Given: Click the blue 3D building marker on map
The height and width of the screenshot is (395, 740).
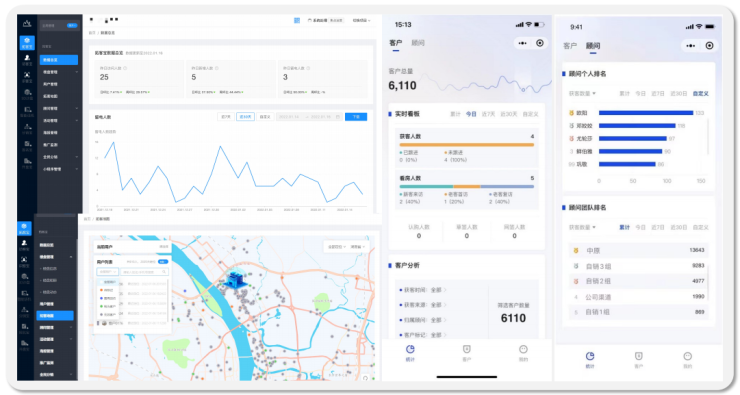Looking at the screenshot, I should click(x=235, y=278).
